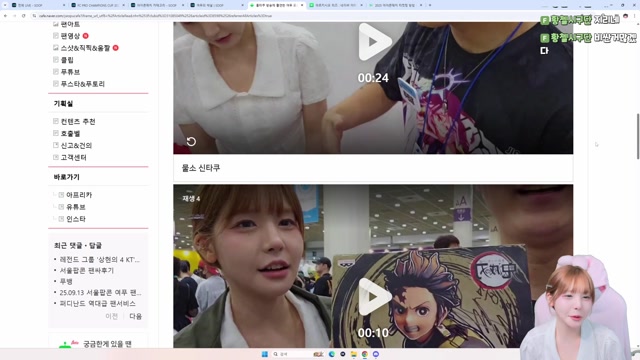Click the replay icon on the first video
Viewport: 640px width, 360px height.
point(191,141)
